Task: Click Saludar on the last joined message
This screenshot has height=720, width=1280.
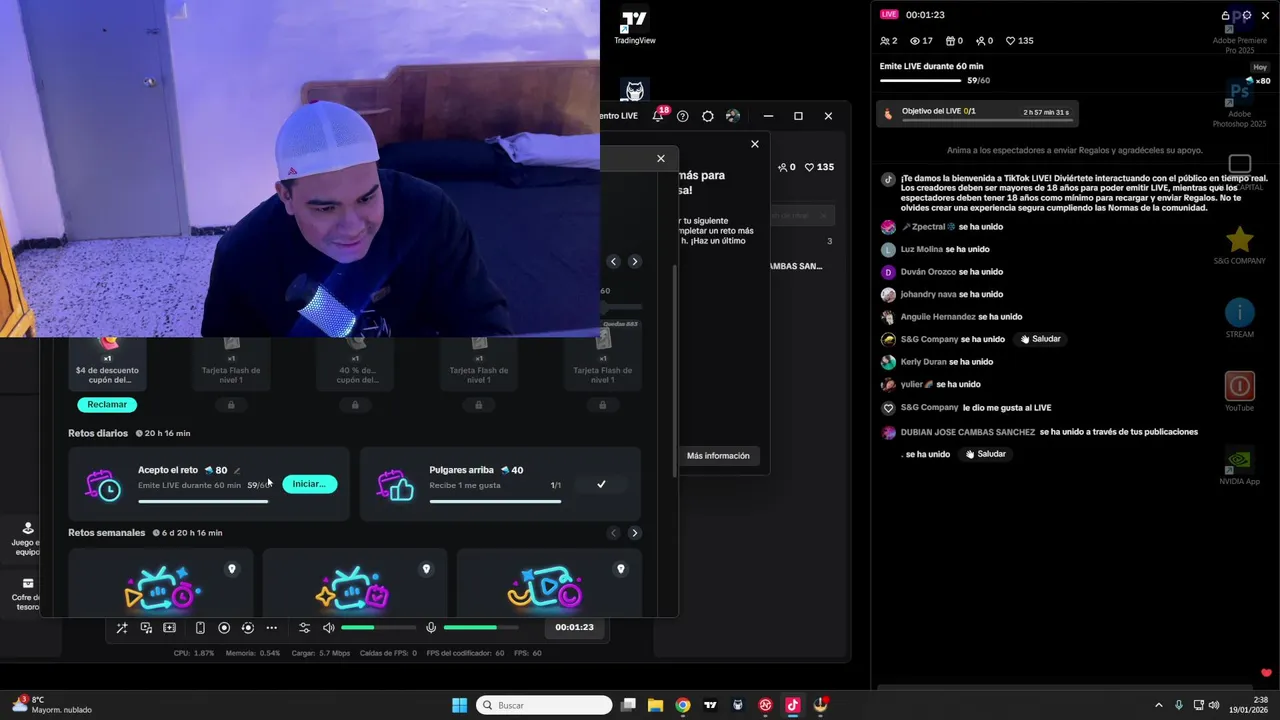Action: pyautogui.click(x=986, y=454)
